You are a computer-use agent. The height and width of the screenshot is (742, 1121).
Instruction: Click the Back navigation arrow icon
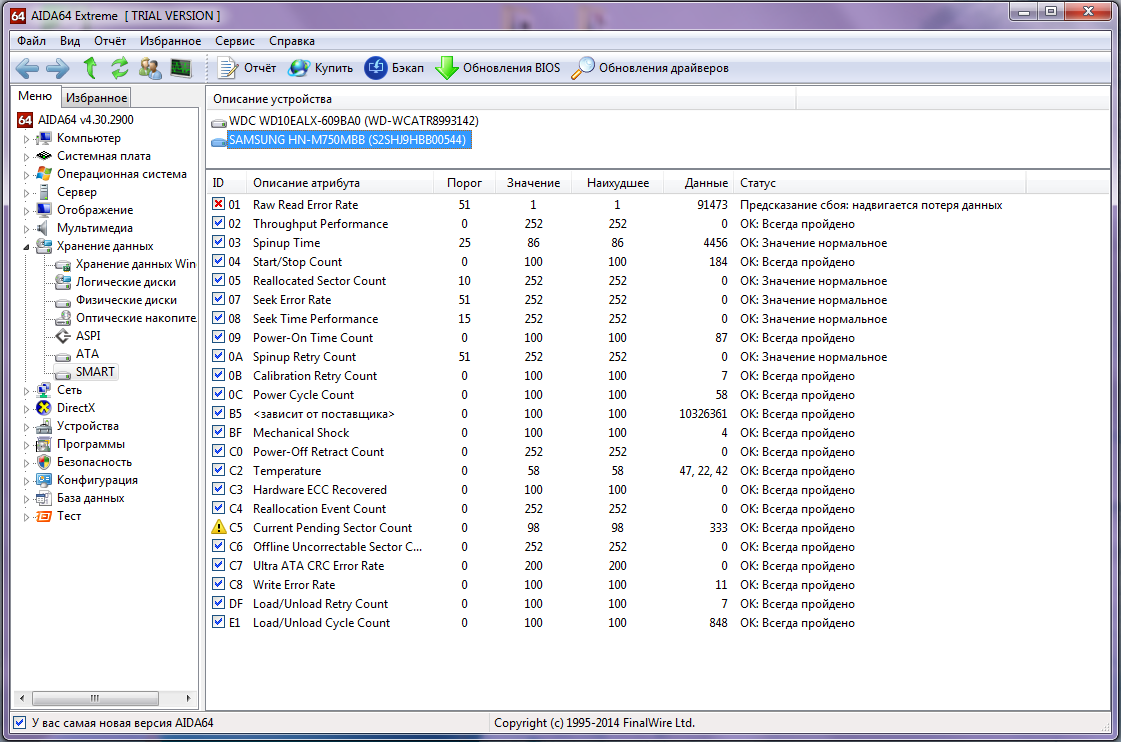tap(27, 68)
